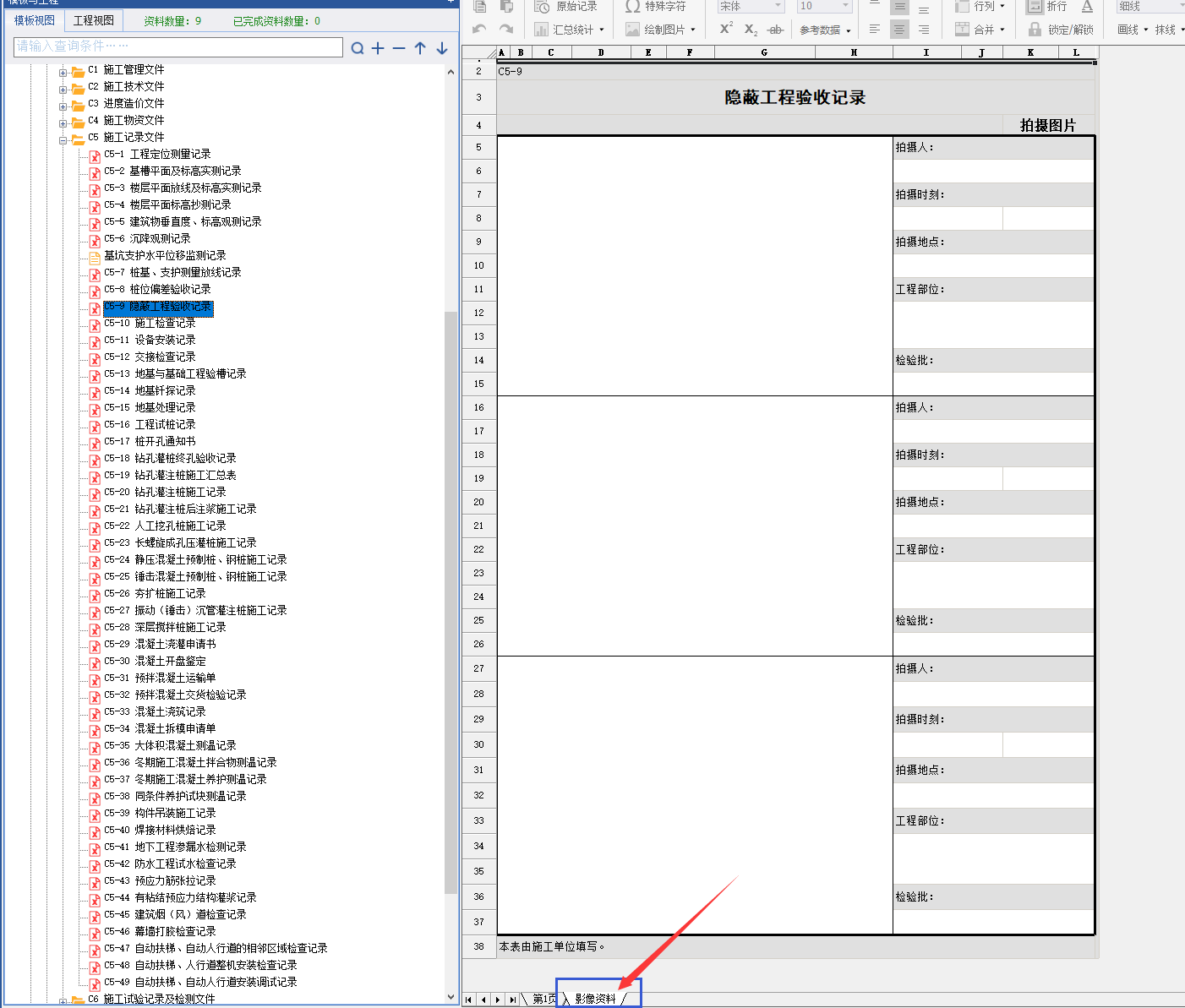Viewport: 1185px width, 1008px height.
Task: Click the 原始记录 toolbar button
Action: pyautogui.click(x=565, y=7)
